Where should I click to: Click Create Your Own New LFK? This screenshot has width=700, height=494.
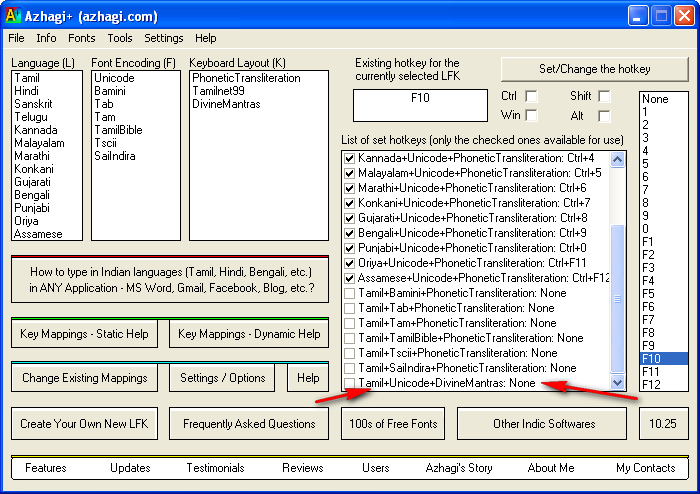[84, 423]
